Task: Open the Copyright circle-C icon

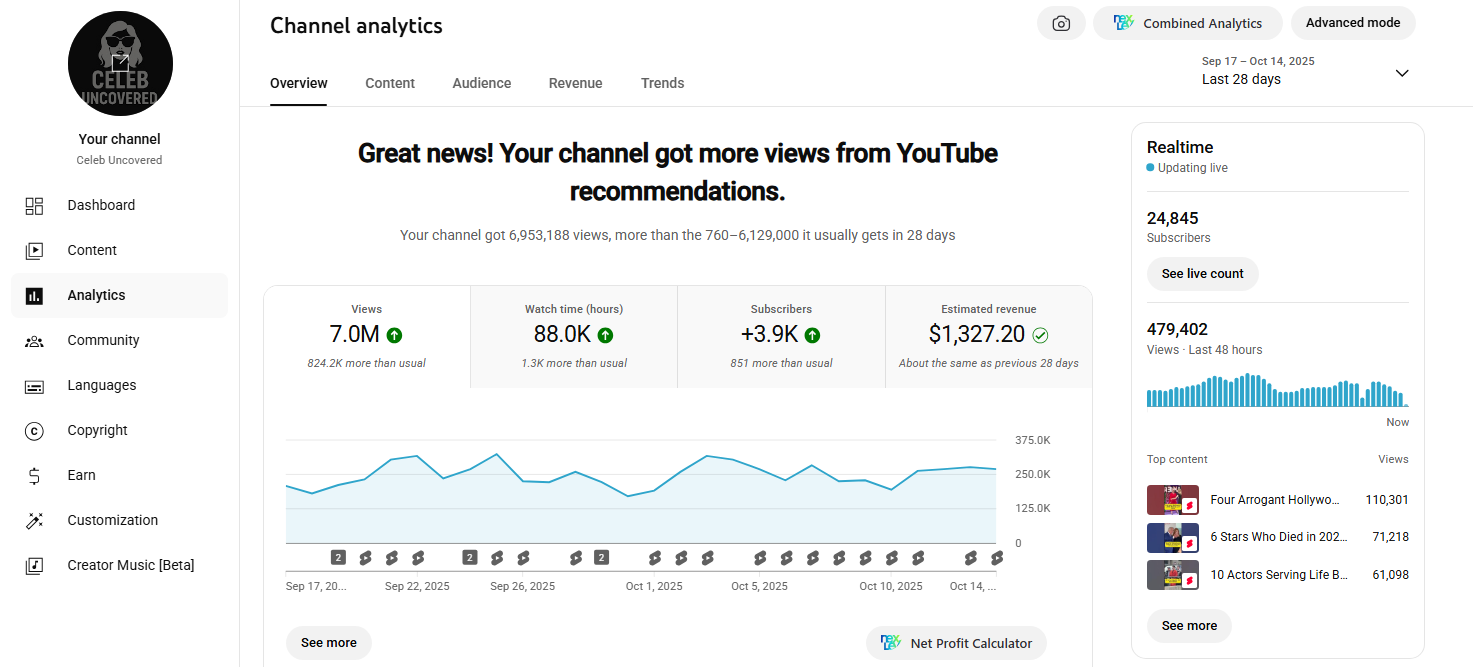Action: (x=34, y=431)
